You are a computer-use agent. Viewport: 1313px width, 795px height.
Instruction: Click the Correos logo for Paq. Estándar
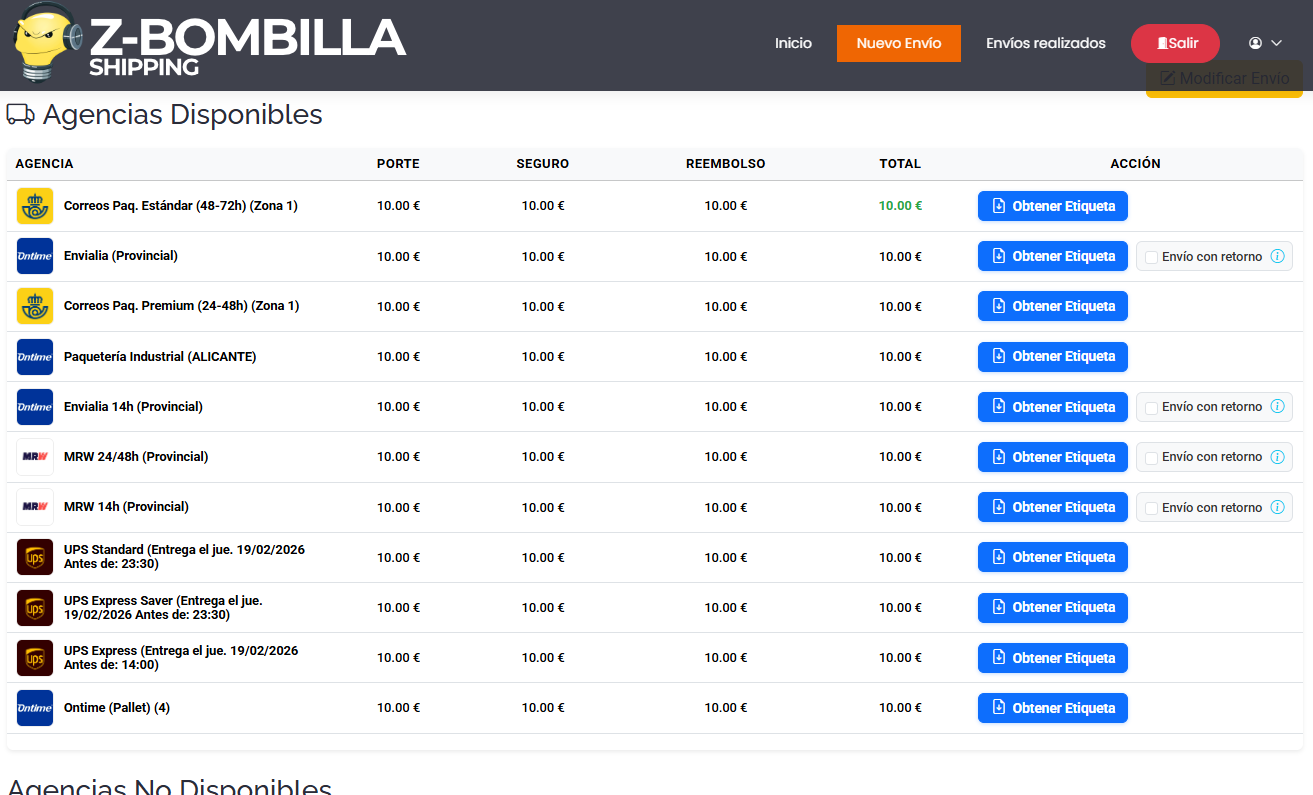click(x=35, y=206)
